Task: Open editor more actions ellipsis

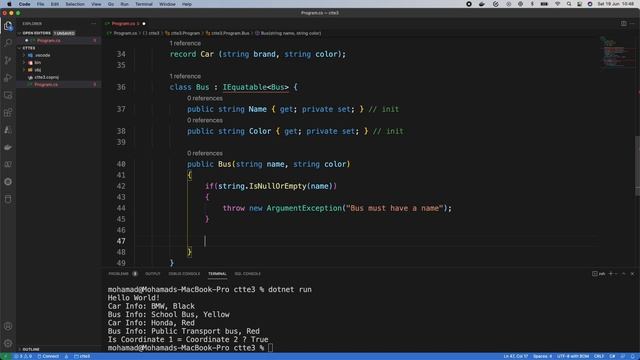Action: (632, 24)
